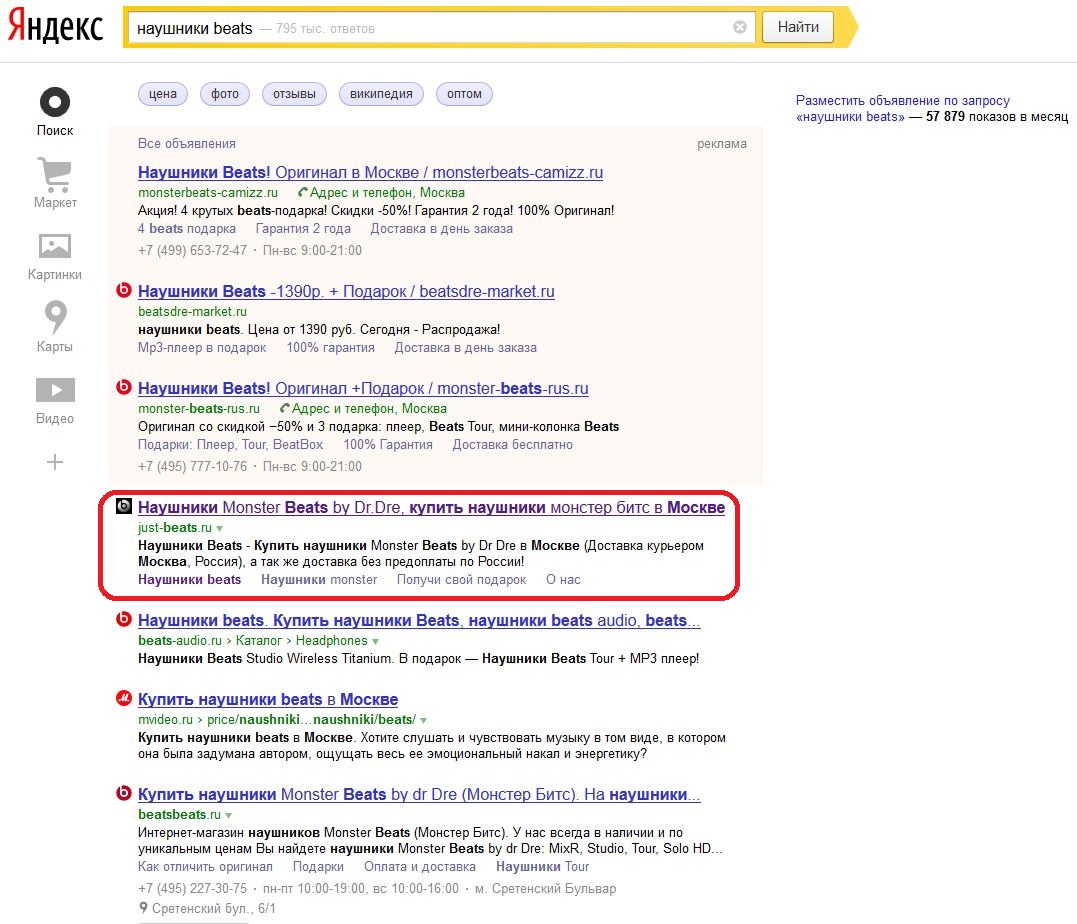The height and width of the screenshot is (924, 1077).
Task: Expand the beatsbeats.ru dropdown arrow
Action: point(229,815)
